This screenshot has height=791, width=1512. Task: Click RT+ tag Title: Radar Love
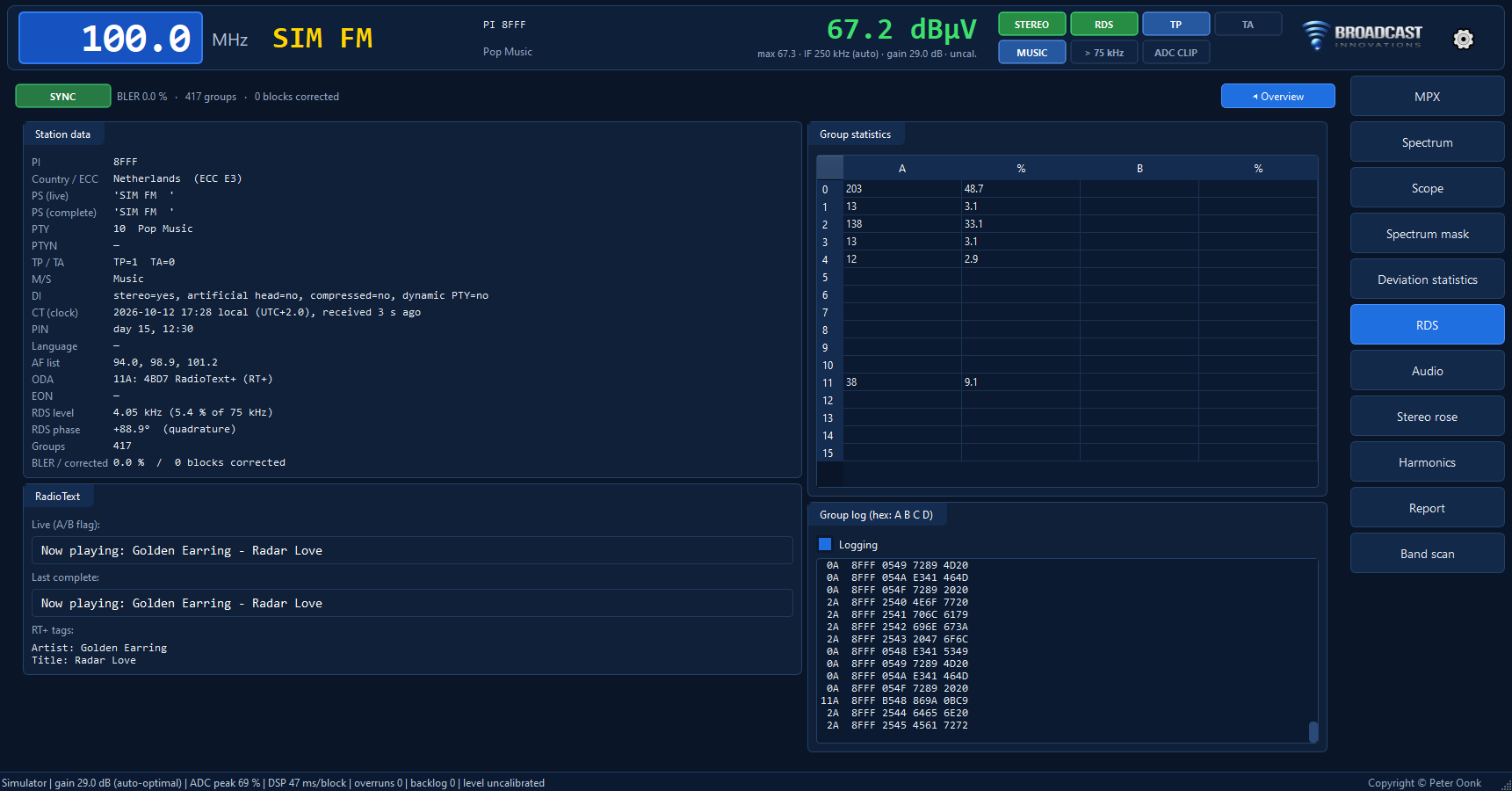[x=83, y=660]
